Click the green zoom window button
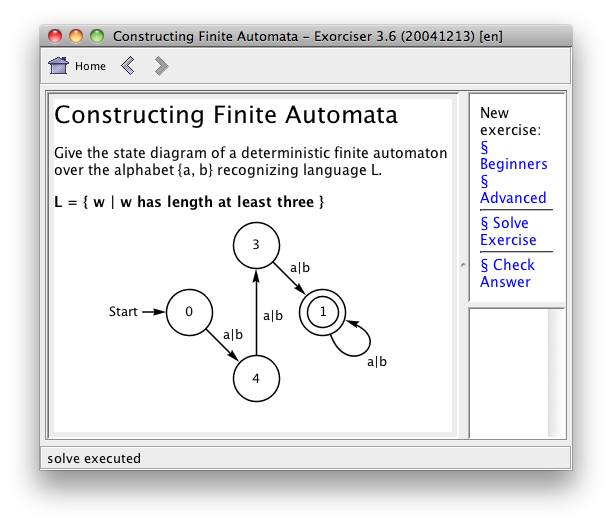Screen dimensions: 612x525 click(97, 36)
